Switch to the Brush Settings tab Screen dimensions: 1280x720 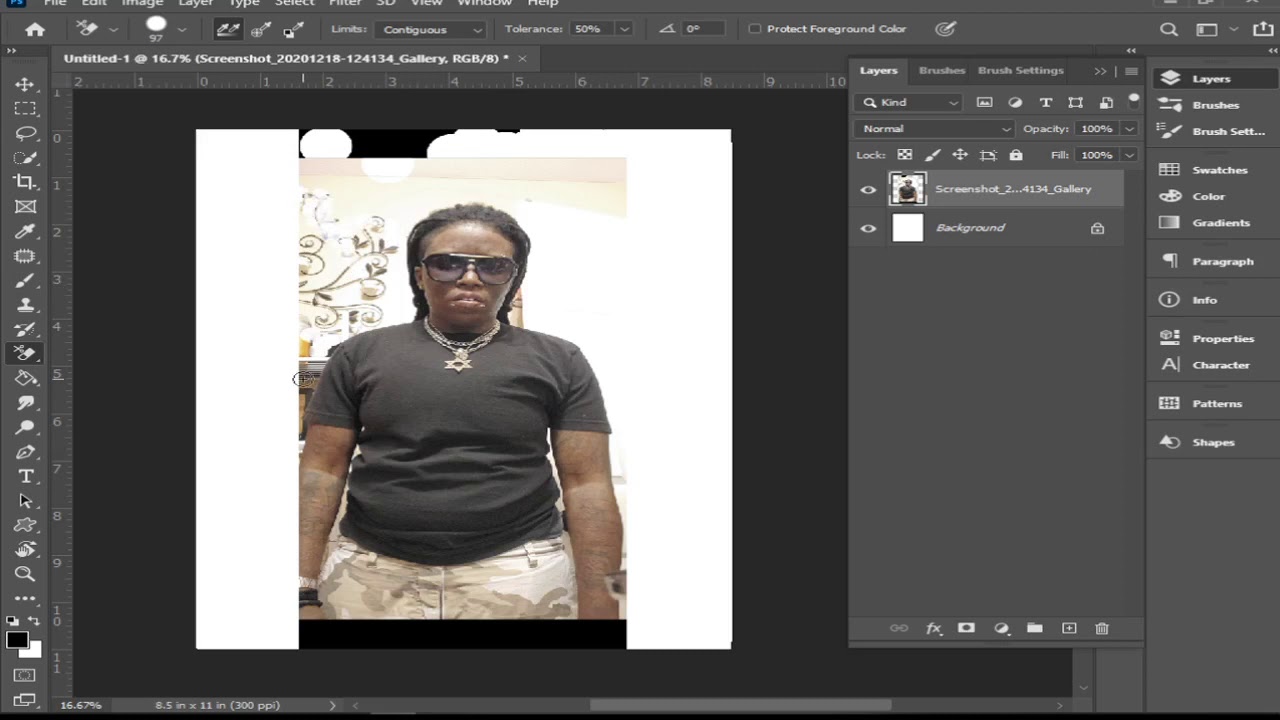(1020, 70)
